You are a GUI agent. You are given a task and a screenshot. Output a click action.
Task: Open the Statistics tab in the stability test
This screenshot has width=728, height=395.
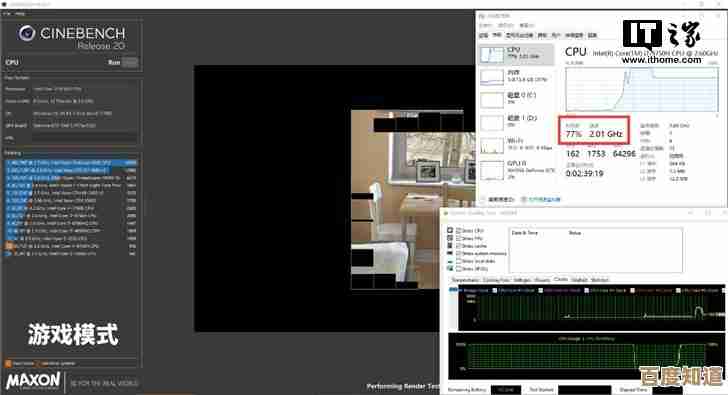600,280
